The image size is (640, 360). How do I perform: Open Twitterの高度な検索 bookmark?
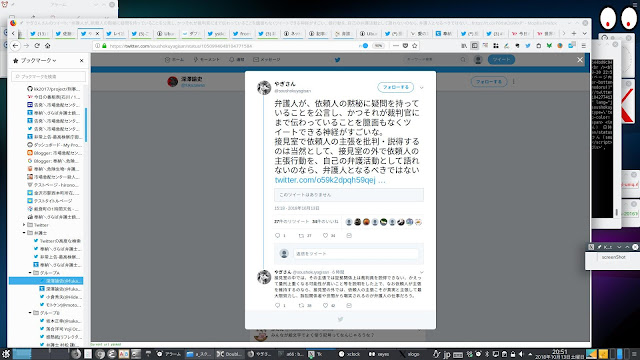(57, 241)
